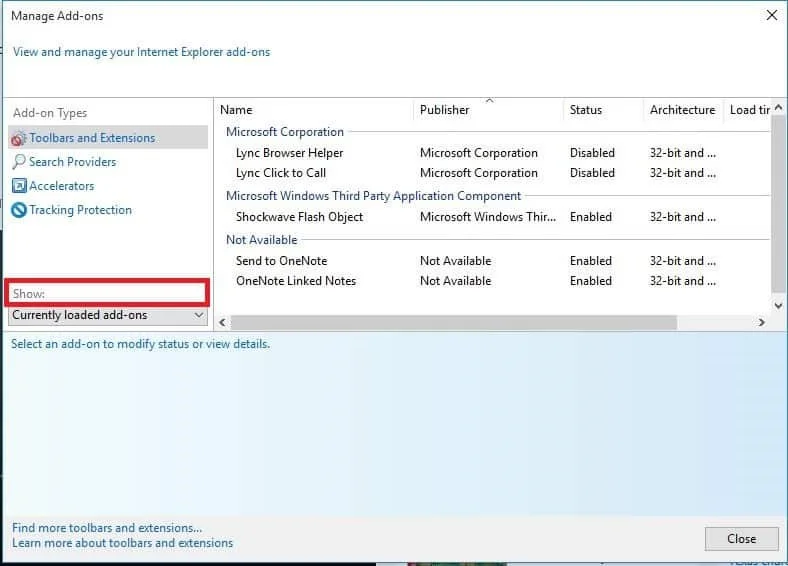Viewport: 788px width, 566px height.
Task: Select Shockwave Flash Object entry
Action: (x=299, y=217)
